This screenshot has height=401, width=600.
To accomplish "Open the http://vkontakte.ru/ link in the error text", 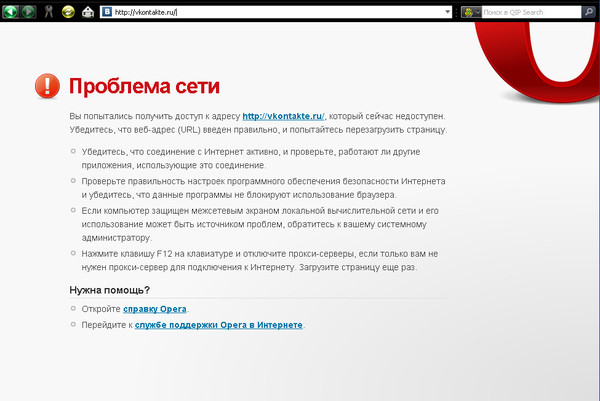I will 284,116.
